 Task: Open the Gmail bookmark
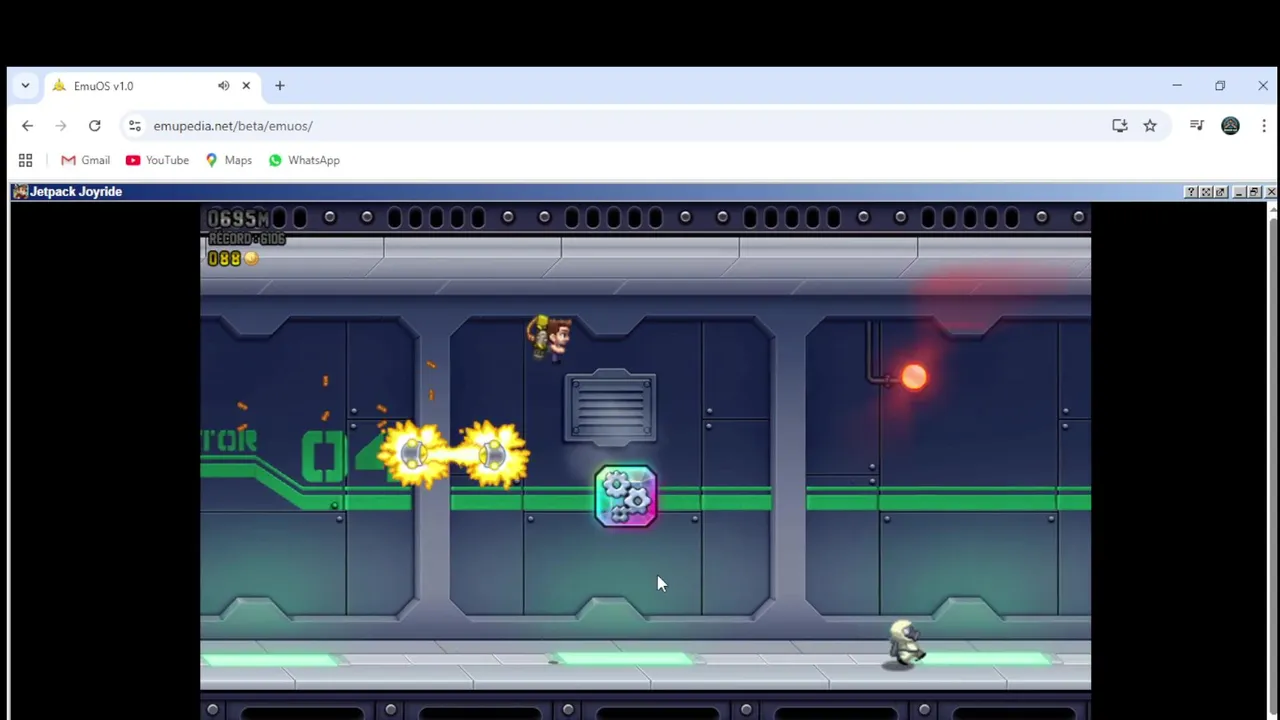pyautogui.click(x=85, y=160)
